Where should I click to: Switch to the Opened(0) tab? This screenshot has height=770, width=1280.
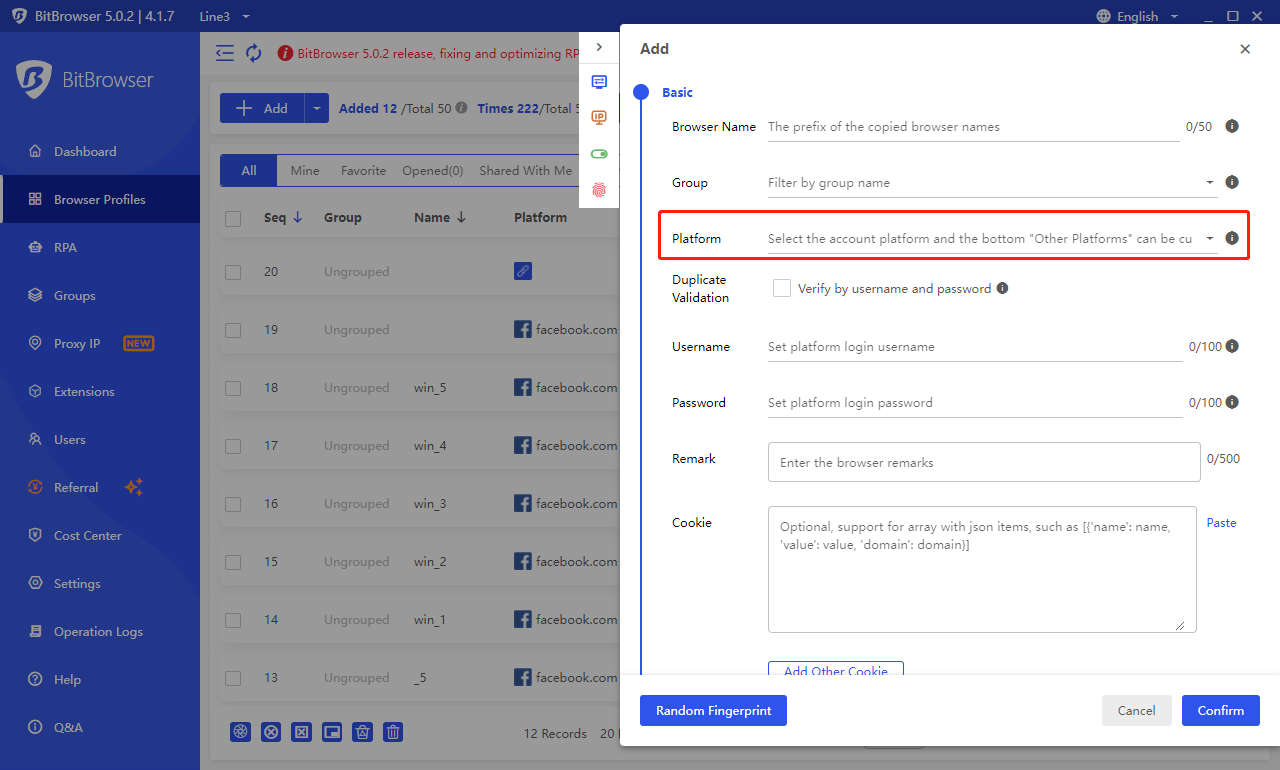pyautogui.click(x=433, y=171)
